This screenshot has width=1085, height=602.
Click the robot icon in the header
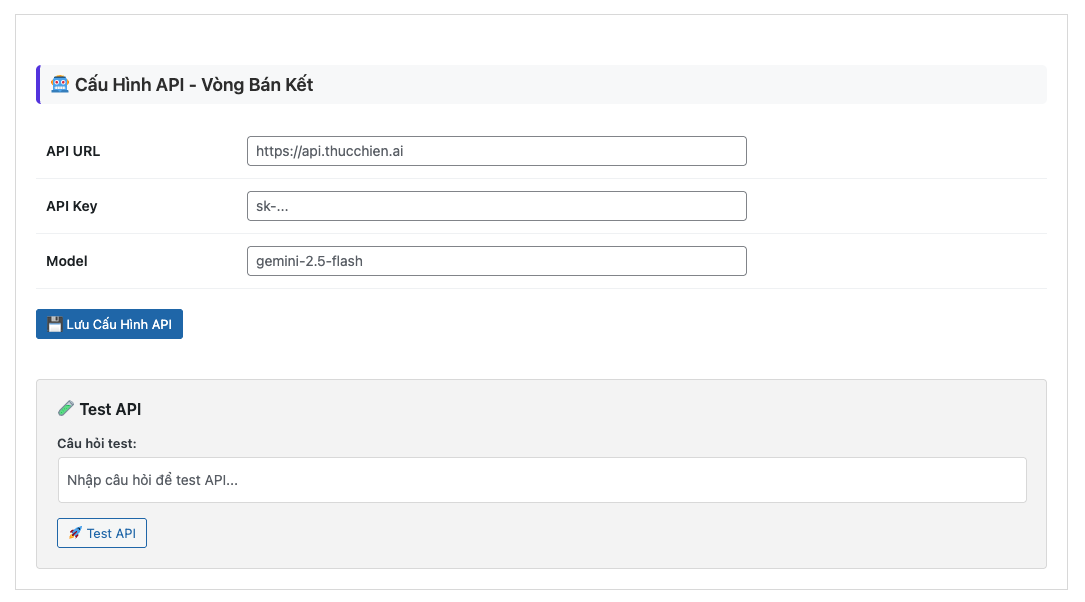pyautogui.click(x=60, y=85)
